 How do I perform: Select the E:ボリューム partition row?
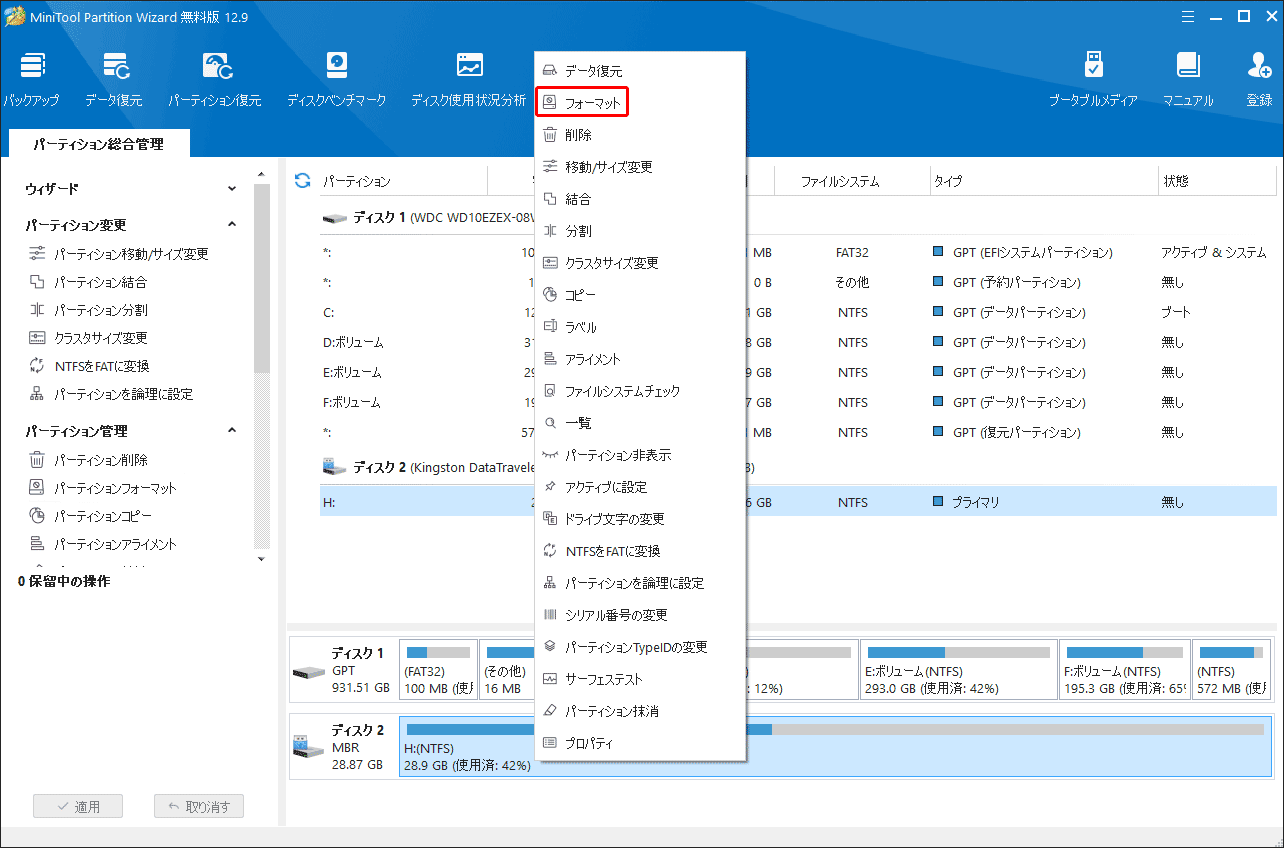(x=797, y=372)
